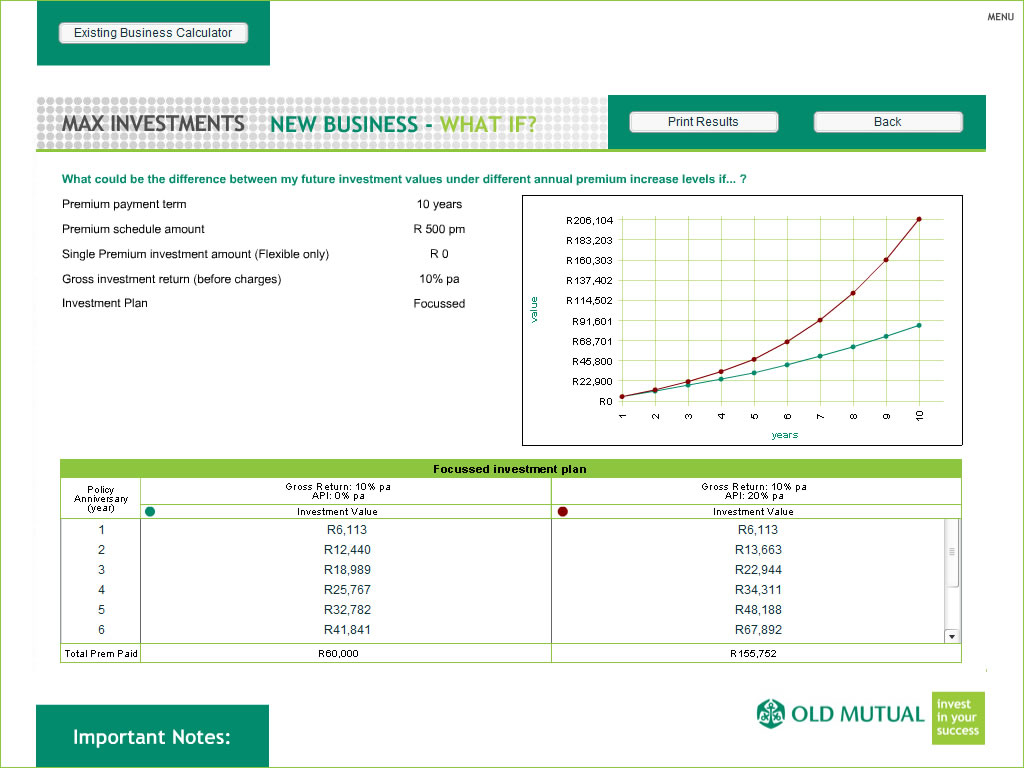Click the red data point at year 10

point(919,219)
